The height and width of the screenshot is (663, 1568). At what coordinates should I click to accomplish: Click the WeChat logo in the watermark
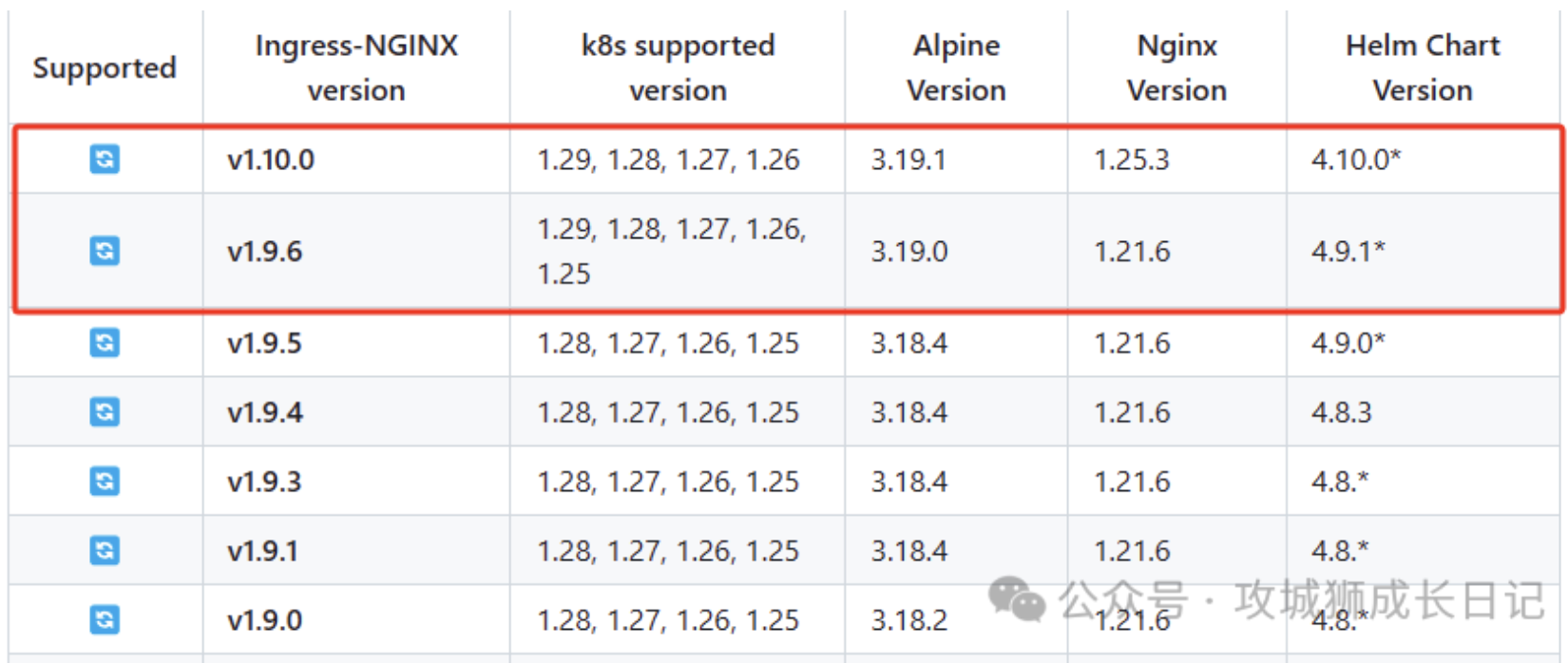tap(1016, 600)
